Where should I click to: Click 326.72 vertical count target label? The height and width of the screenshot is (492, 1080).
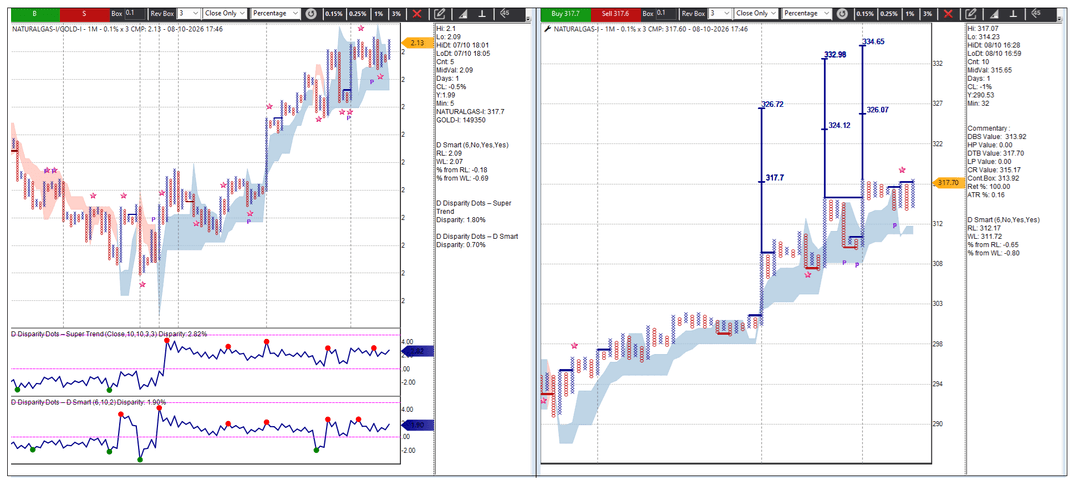pos(773,104)
